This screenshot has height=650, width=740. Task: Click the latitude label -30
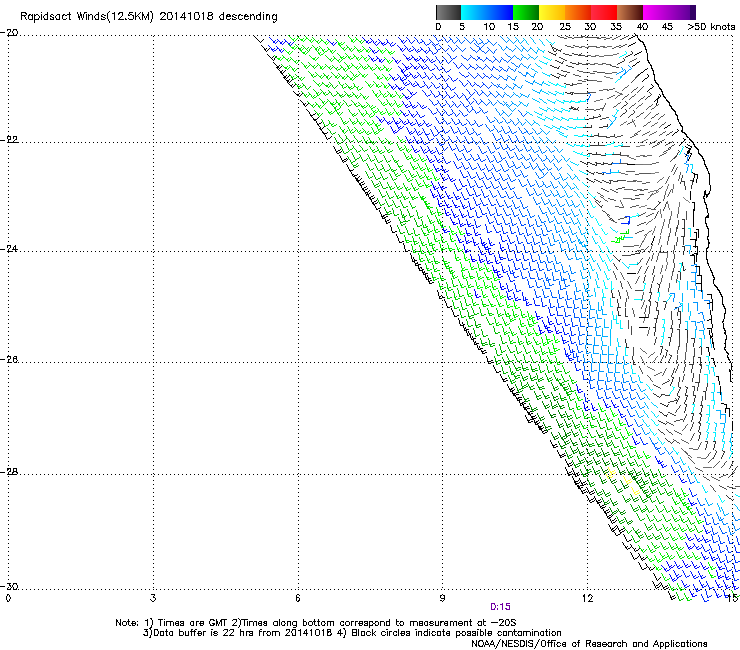click(x=9, y=586)
